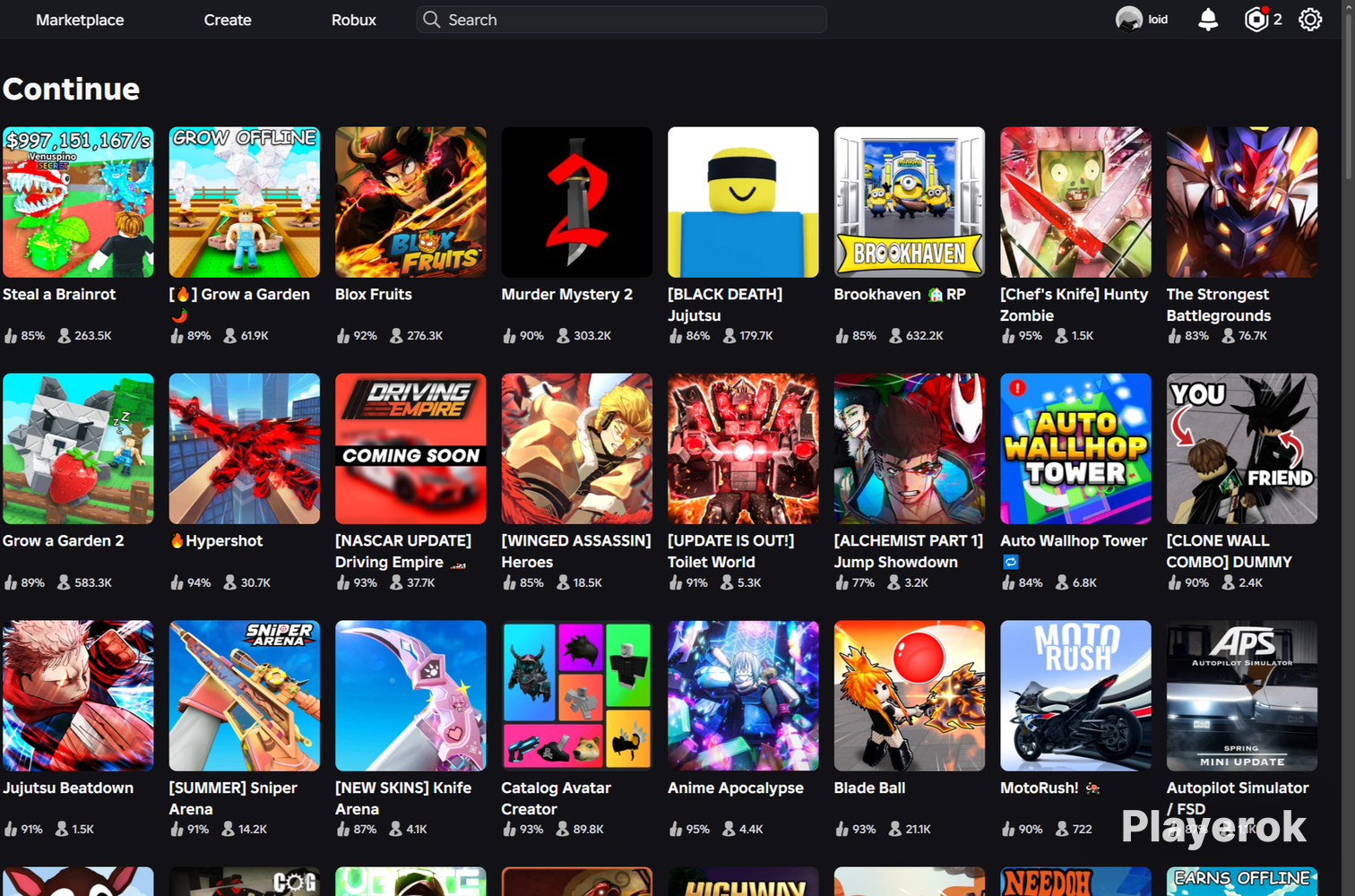This screenshot has width=1355, height=896.
Task: Open the settings gear menu
Action: [x=1310, y=20]
